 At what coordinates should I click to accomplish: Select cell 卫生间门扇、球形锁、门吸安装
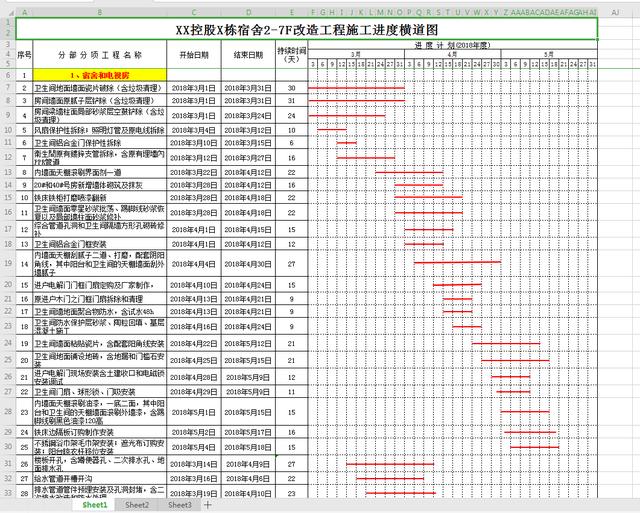100,392
